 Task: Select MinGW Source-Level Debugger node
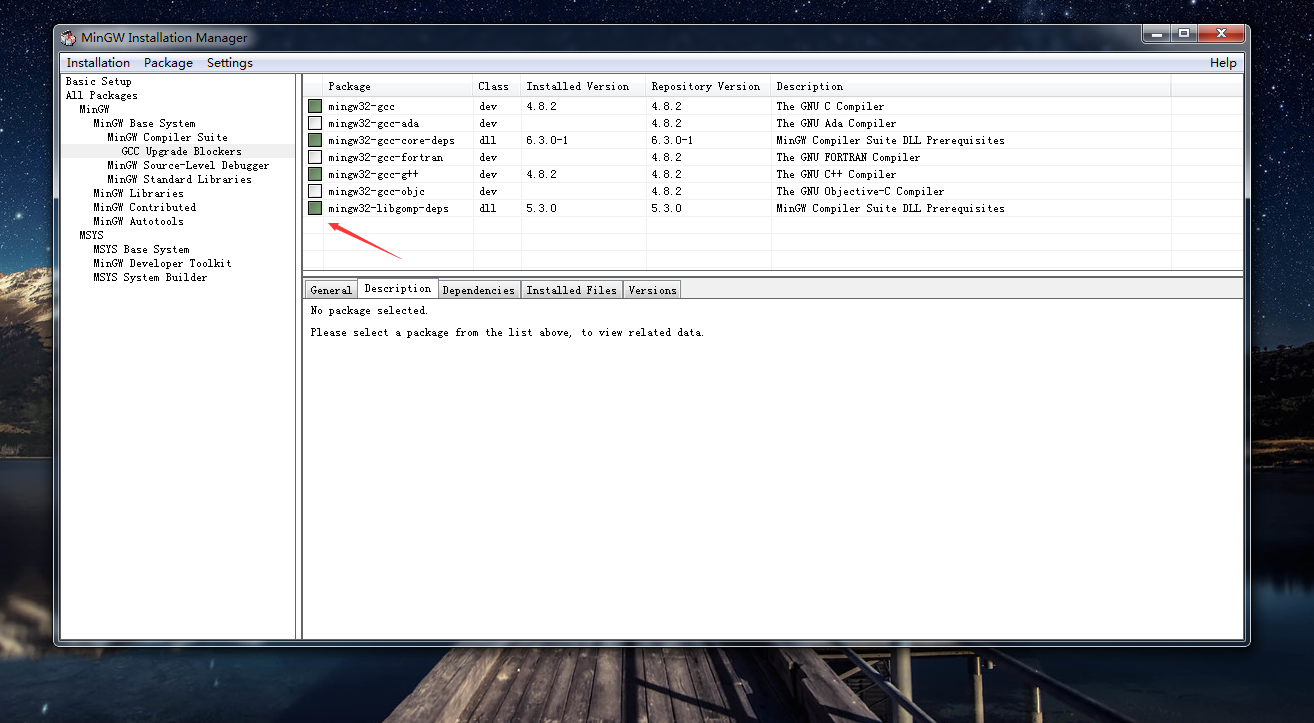(188, 165)
